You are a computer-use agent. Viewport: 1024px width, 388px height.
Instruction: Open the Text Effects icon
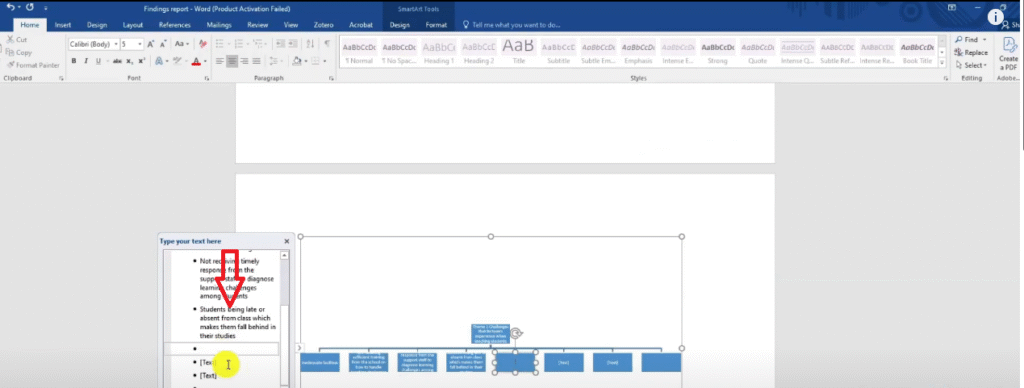pos(160,61)
